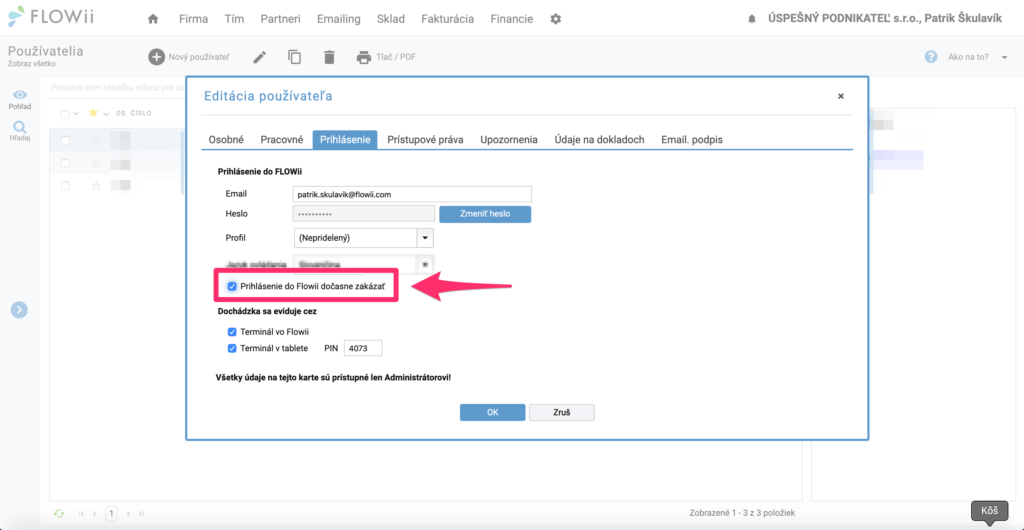The image size is (1024, 530).
Task: Open the Emailing menu
Action: click(338, 19)
